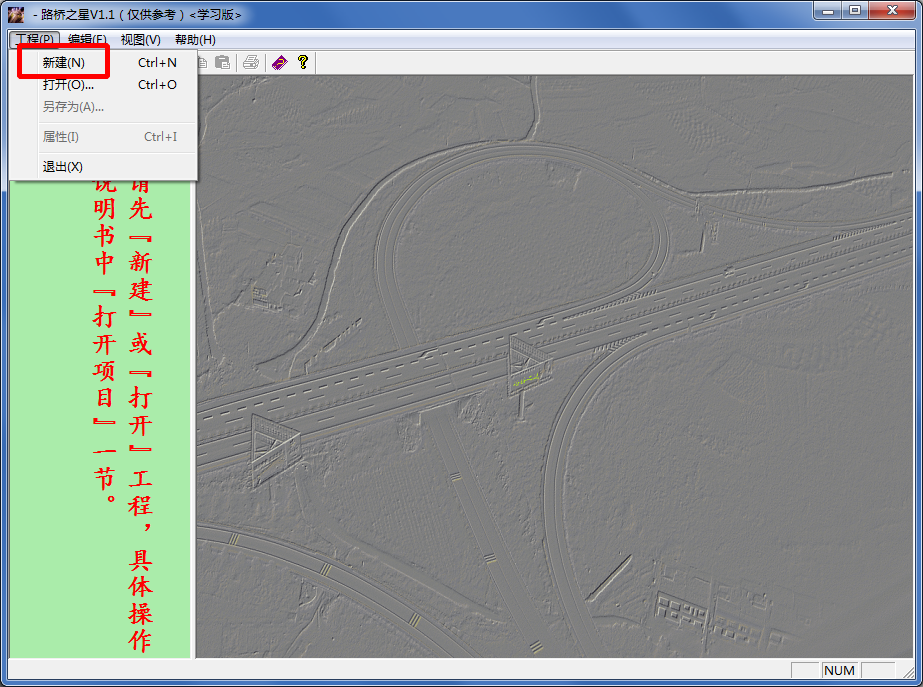The height and width of the screenshot is (687, 923).
Task: Collapse the open 工程(P) menu
Action: (x=36, y=39)
